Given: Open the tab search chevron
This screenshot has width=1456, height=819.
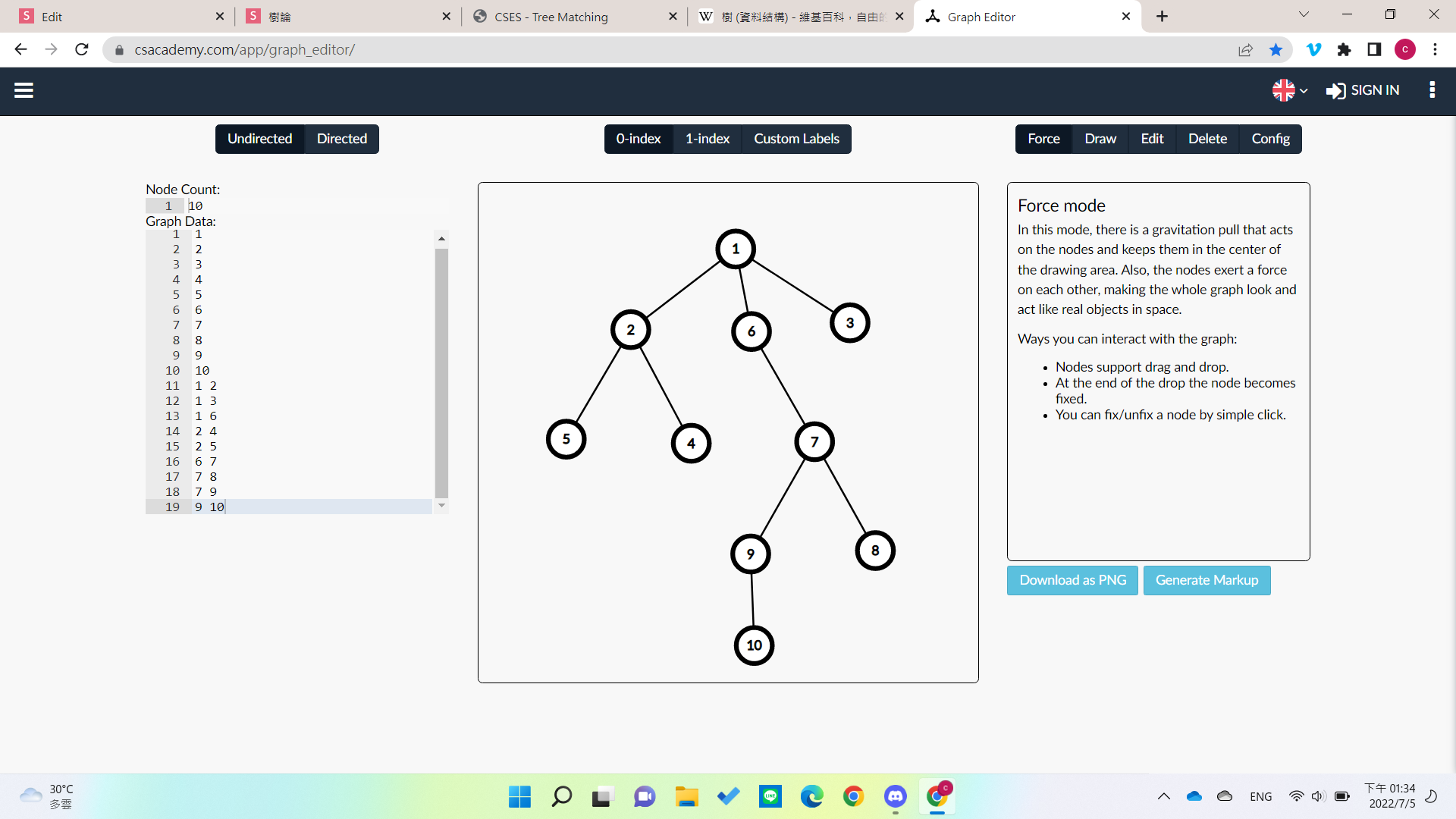Looking at the screenshot, I should (x=1304, y=14).
